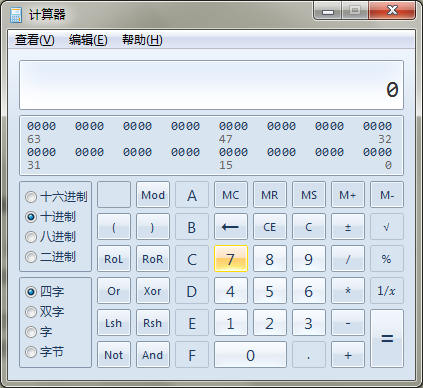The width and height of the screenshot is (423, 388).
Task: Toggle the bit group labeled 63
Action: click(x=41, y=126)
